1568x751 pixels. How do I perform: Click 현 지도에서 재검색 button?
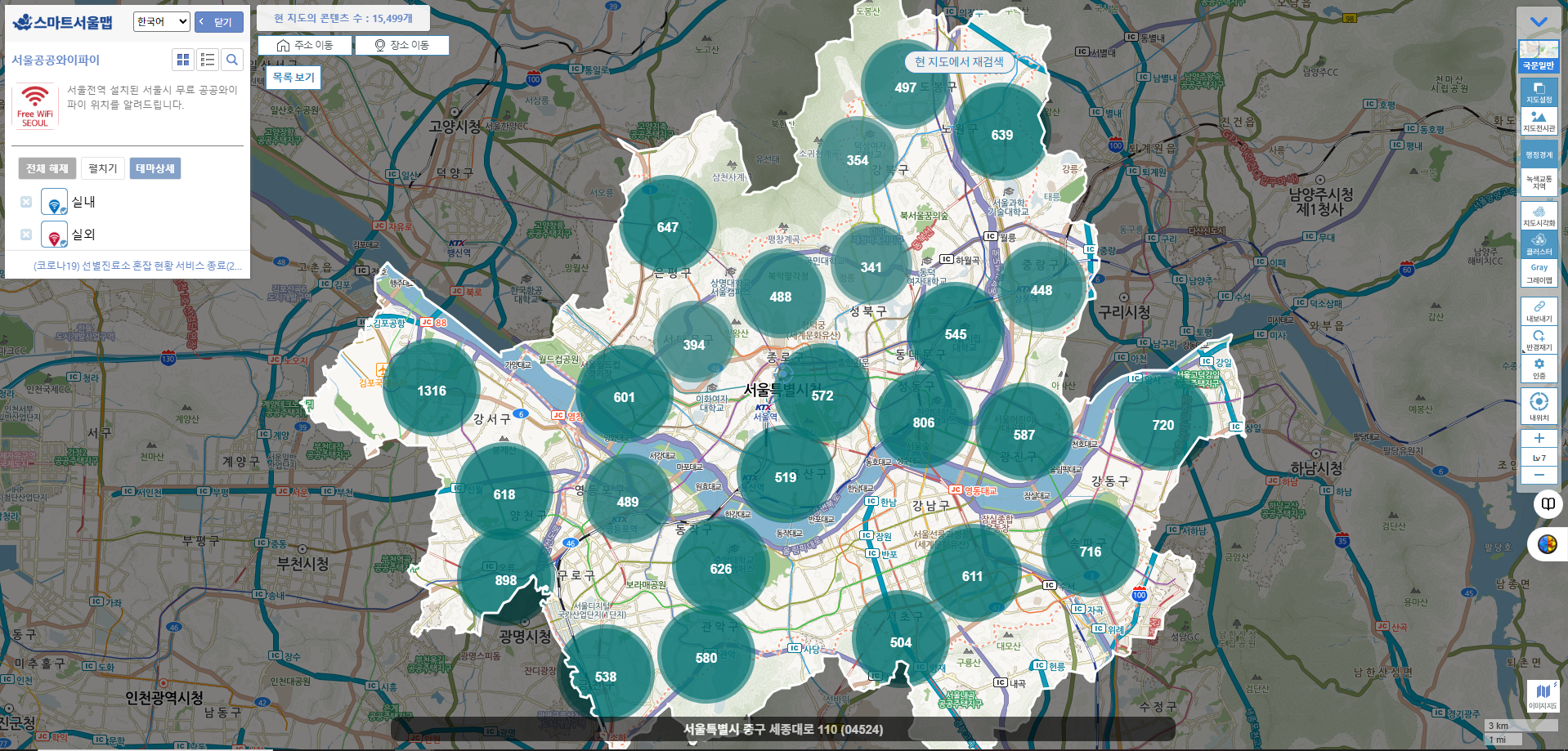pyautogui.click(x=959, y=61)
